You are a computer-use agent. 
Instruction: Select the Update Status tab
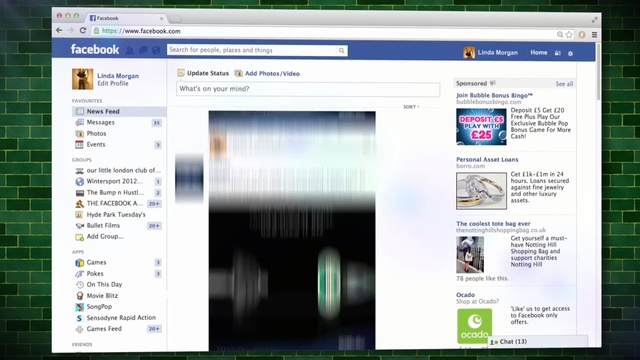pos(203,73)
